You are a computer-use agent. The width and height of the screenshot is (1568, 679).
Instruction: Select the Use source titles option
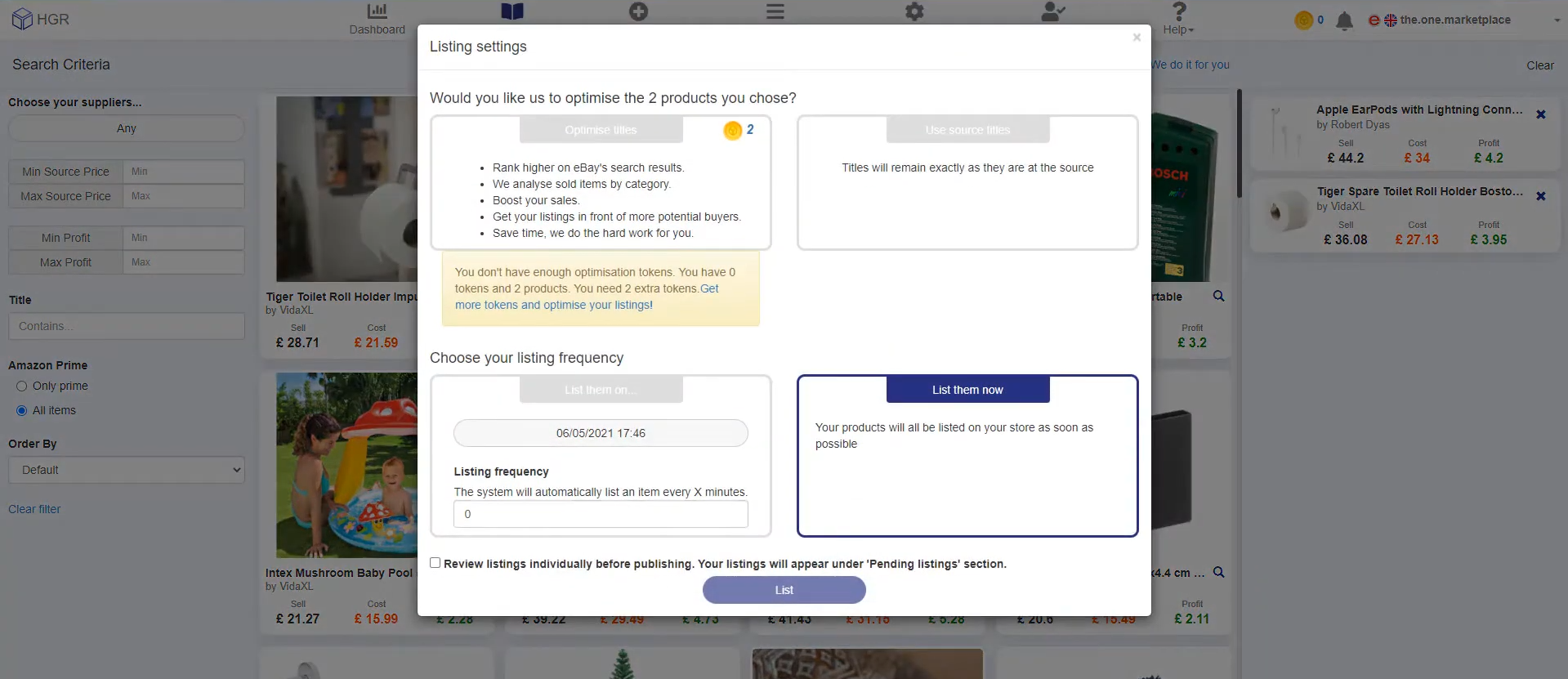tap(967, 130)
